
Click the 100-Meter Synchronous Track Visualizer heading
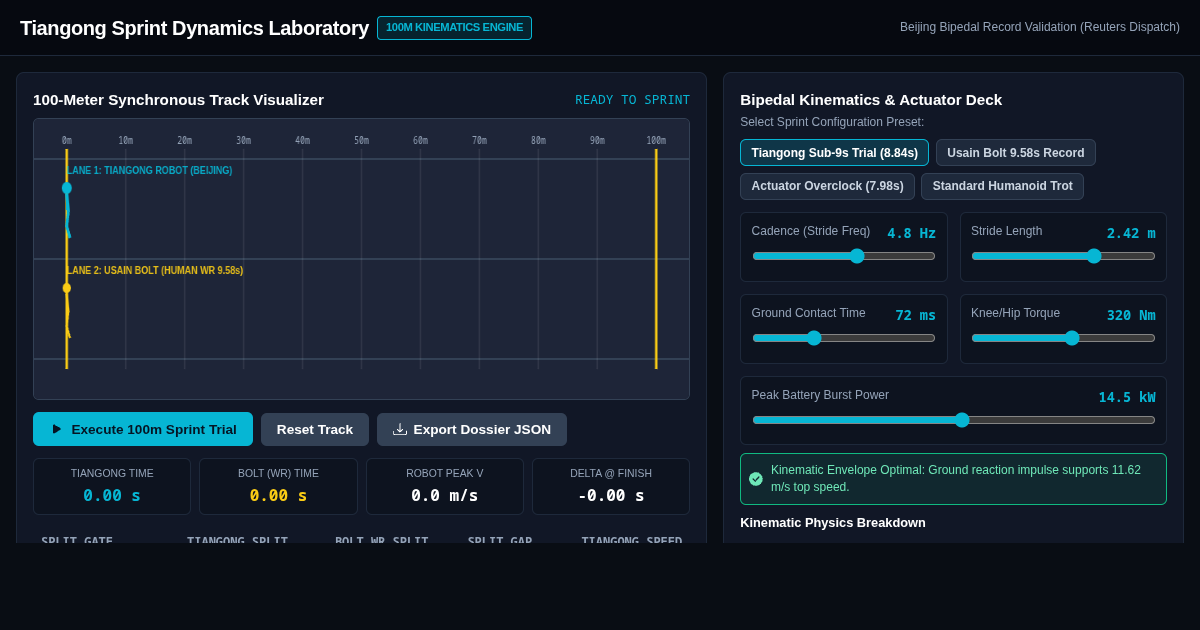coord(178,99)
